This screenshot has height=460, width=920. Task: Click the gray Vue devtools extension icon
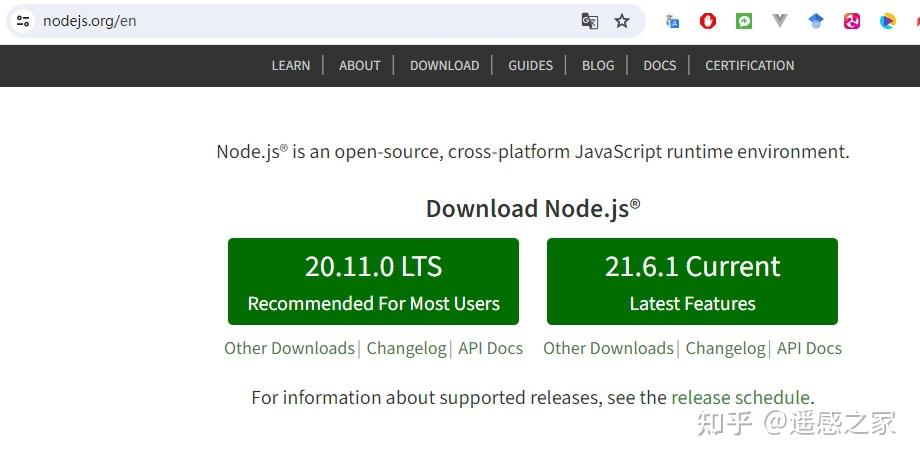tap(780, 21)
